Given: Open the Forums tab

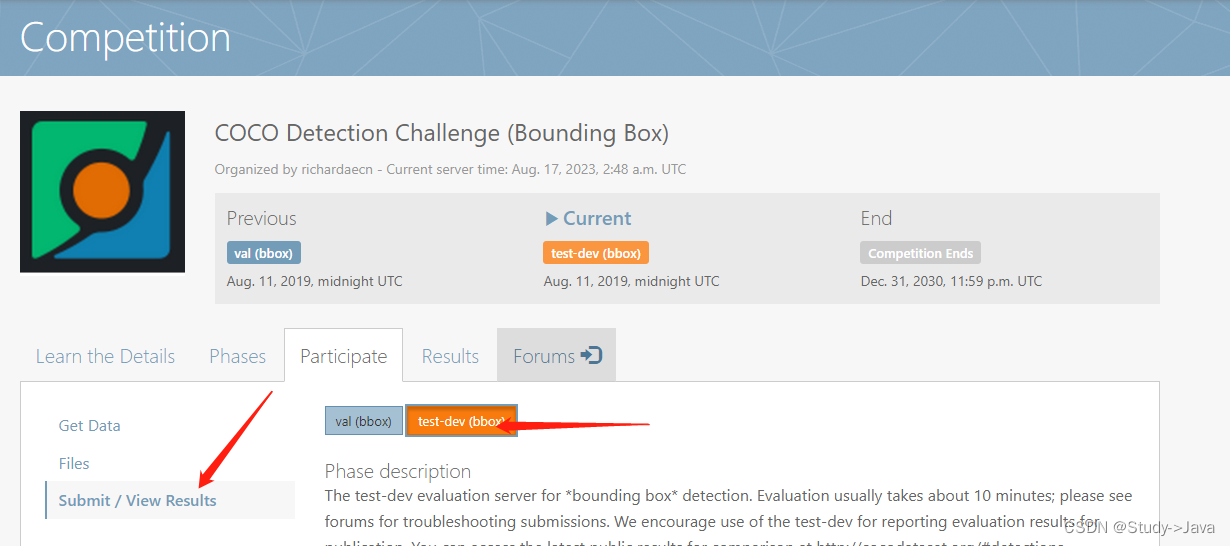Looking at the screenshot, I should (x=557, y=356).
